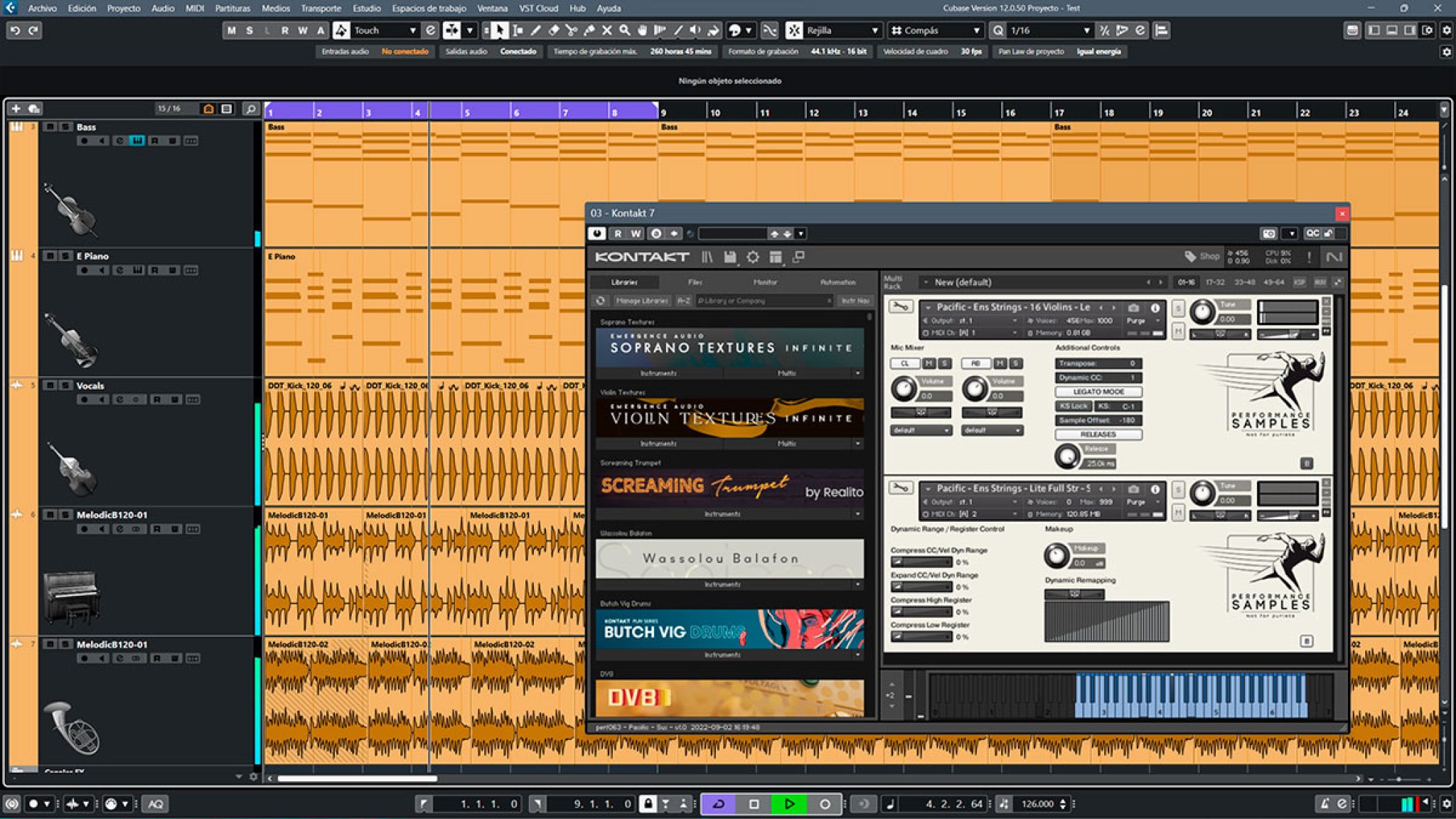
Task: Toggle LEGATO MODE in first instrument
Action: (x=1098, y=392)
